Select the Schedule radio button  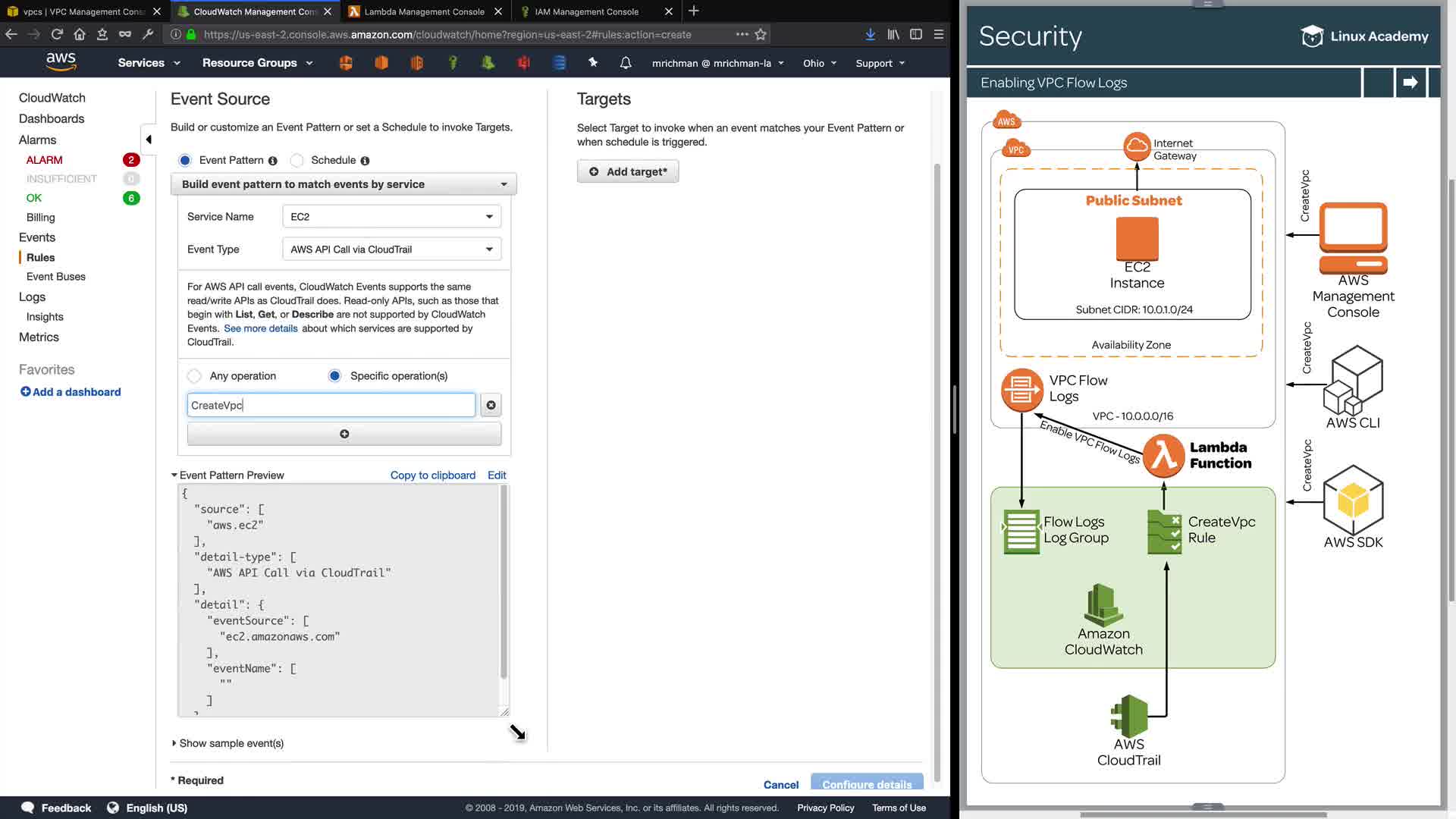tap(297, 161)
